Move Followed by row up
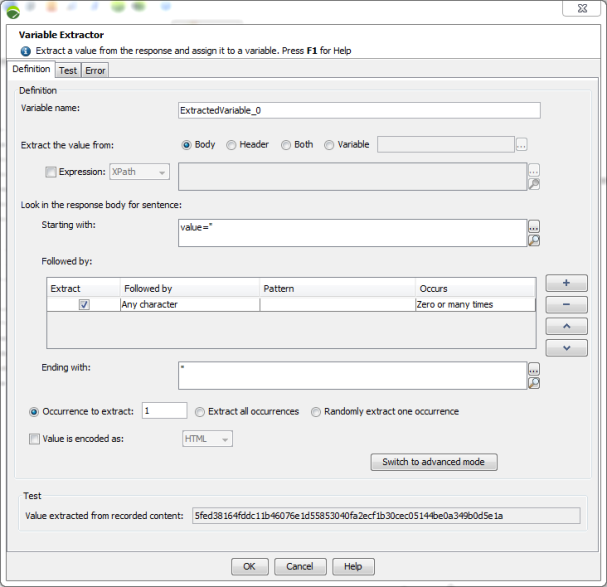This screenshot has height=587, width=607. tap(566, 326)
